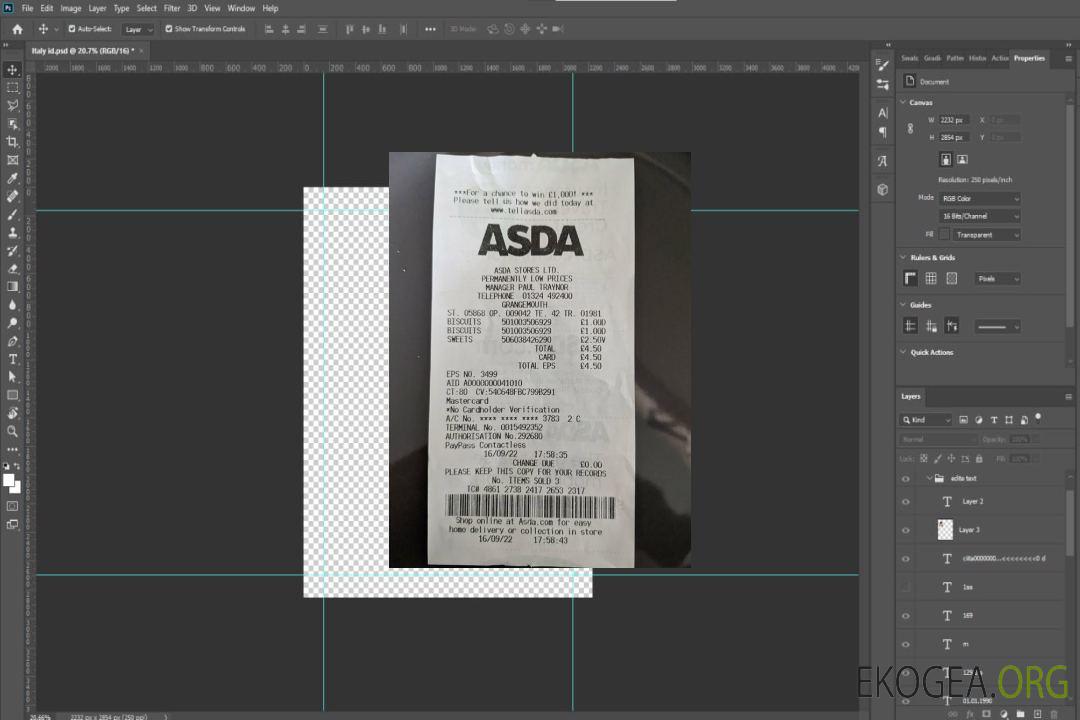The height and width of the screenshot is (720, 1080).
Task: Open the Glyphs panel icon
Action: (883, 161)
